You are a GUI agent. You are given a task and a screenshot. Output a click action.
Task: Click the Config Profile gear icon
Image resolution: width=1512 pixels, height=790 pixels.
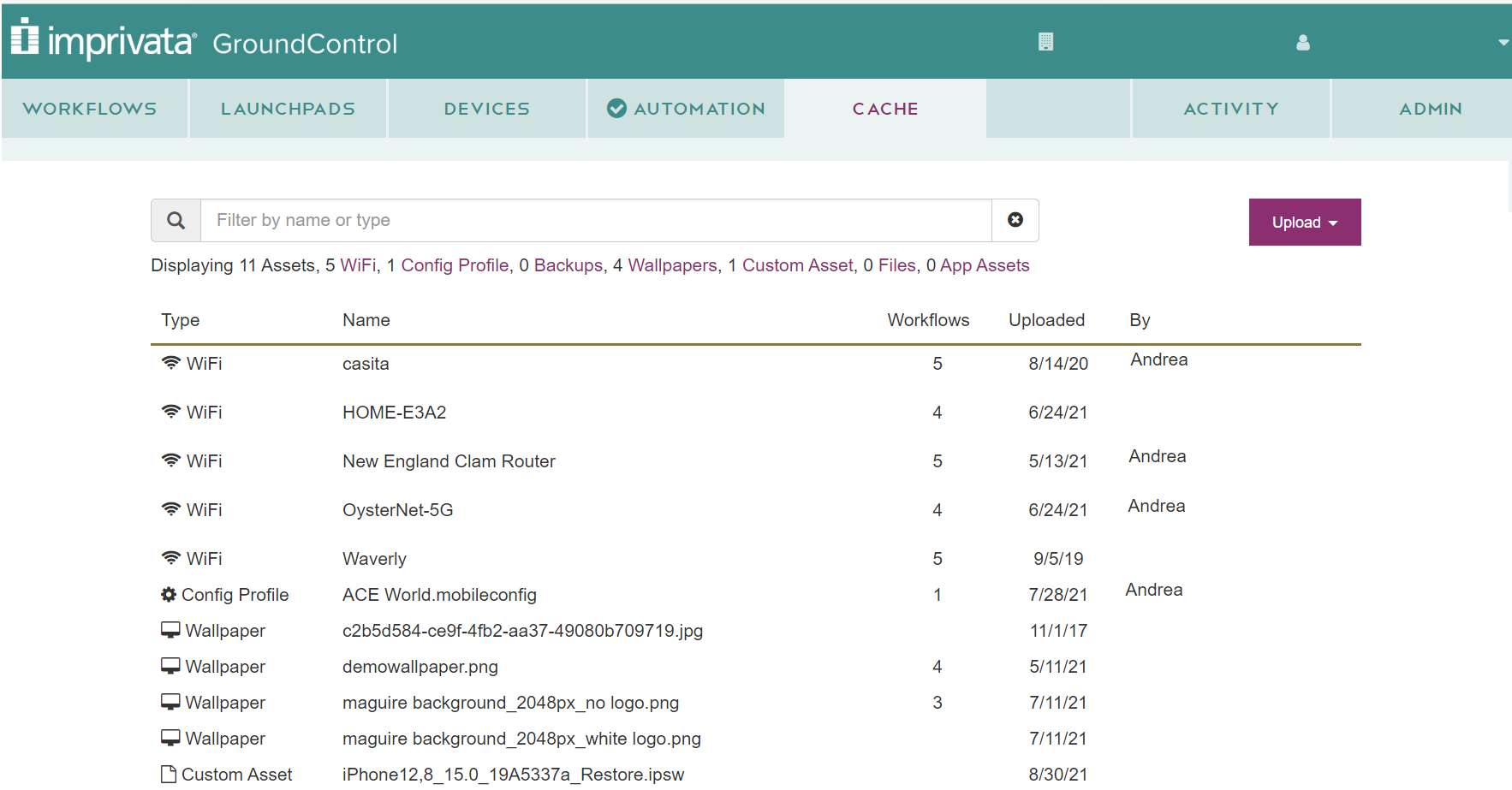click(x=169, y=594)
